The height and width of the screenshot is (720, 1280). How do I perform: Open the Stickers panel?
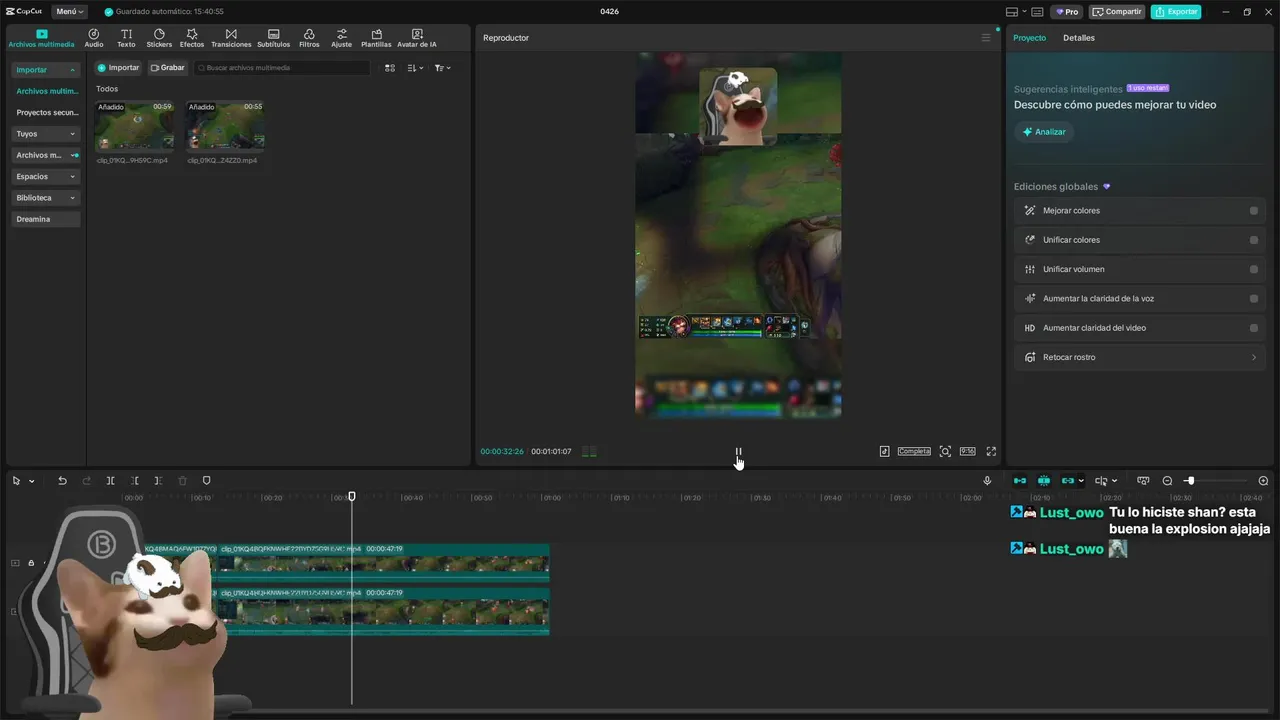[159, 38]
